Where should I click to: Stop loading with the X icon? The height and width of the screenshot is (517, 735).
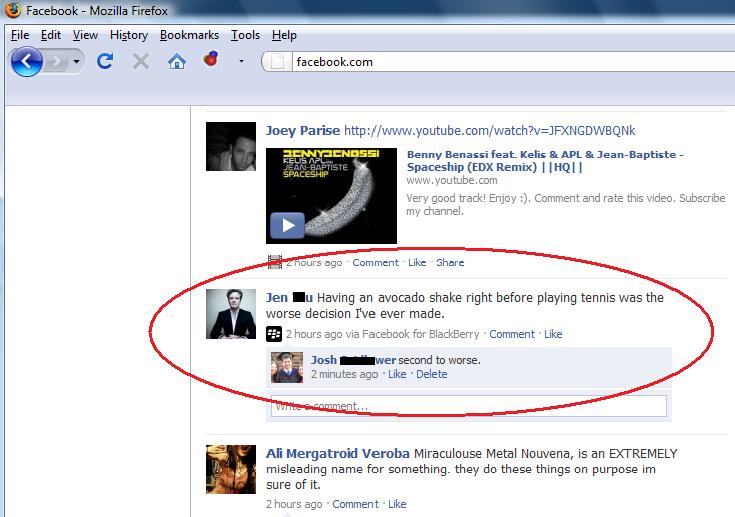(141, 61)
